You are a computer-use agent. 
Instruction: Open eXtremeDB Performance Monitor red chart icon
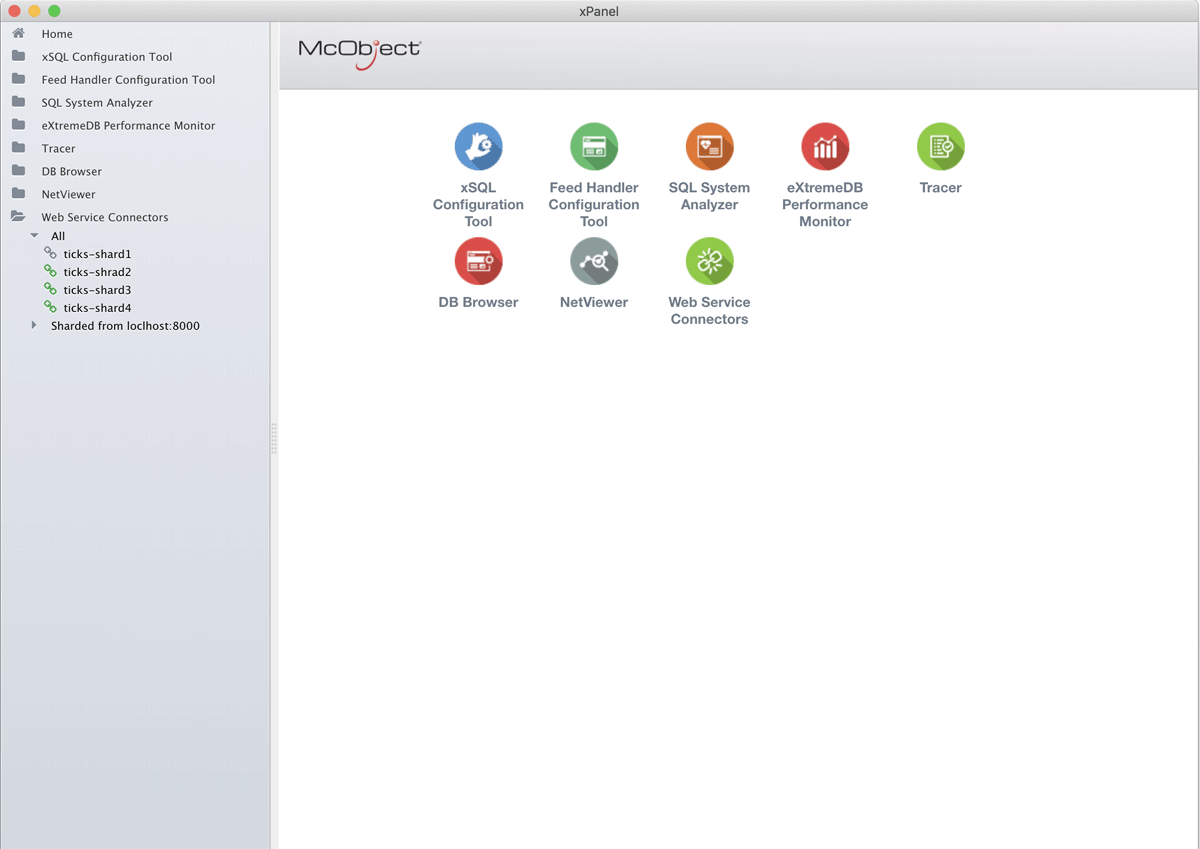tap(825, 147)
